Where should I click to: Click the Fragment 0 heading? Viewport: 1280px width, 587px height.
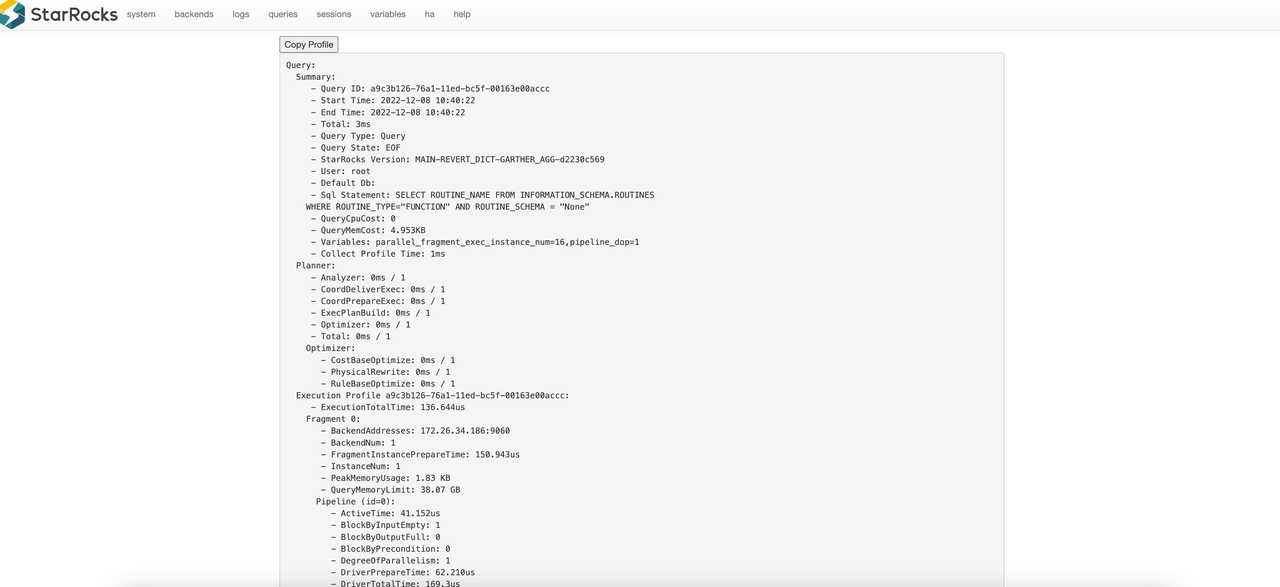(333, 419)
